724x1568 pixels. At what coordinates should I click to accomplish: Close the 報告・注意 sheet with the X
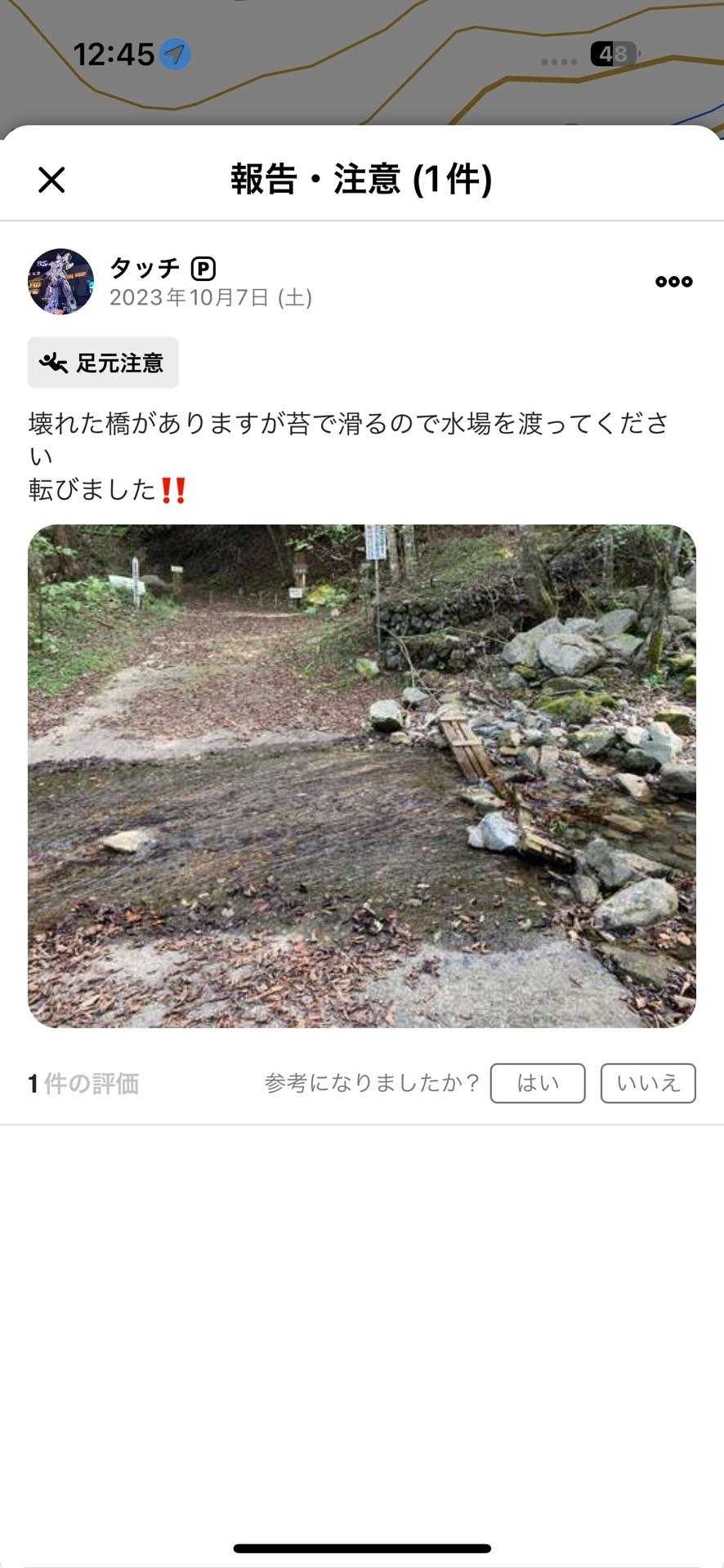pos(51,180)
